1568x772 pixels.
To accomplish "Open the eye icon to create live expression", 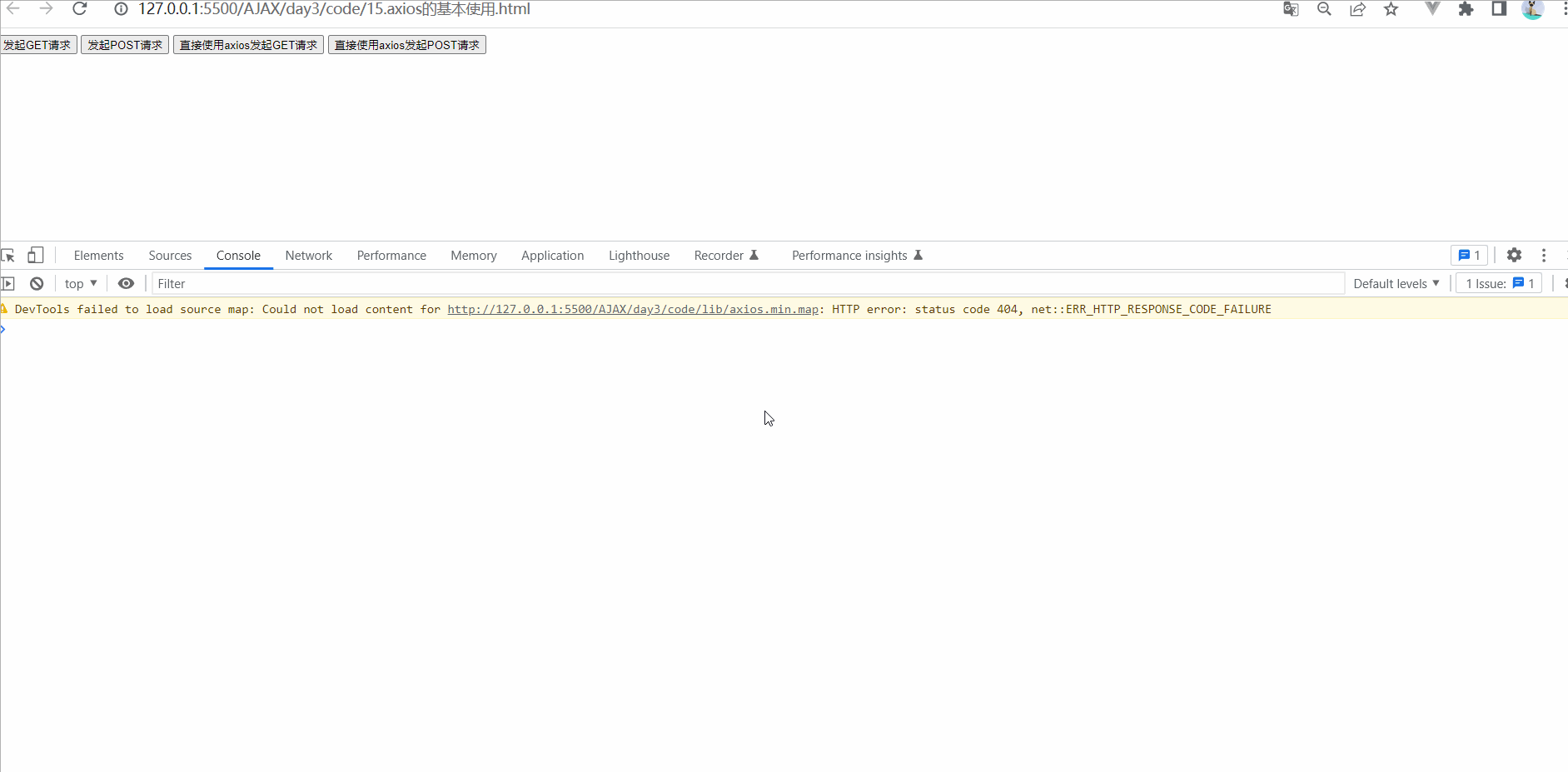I will point(126,283).
